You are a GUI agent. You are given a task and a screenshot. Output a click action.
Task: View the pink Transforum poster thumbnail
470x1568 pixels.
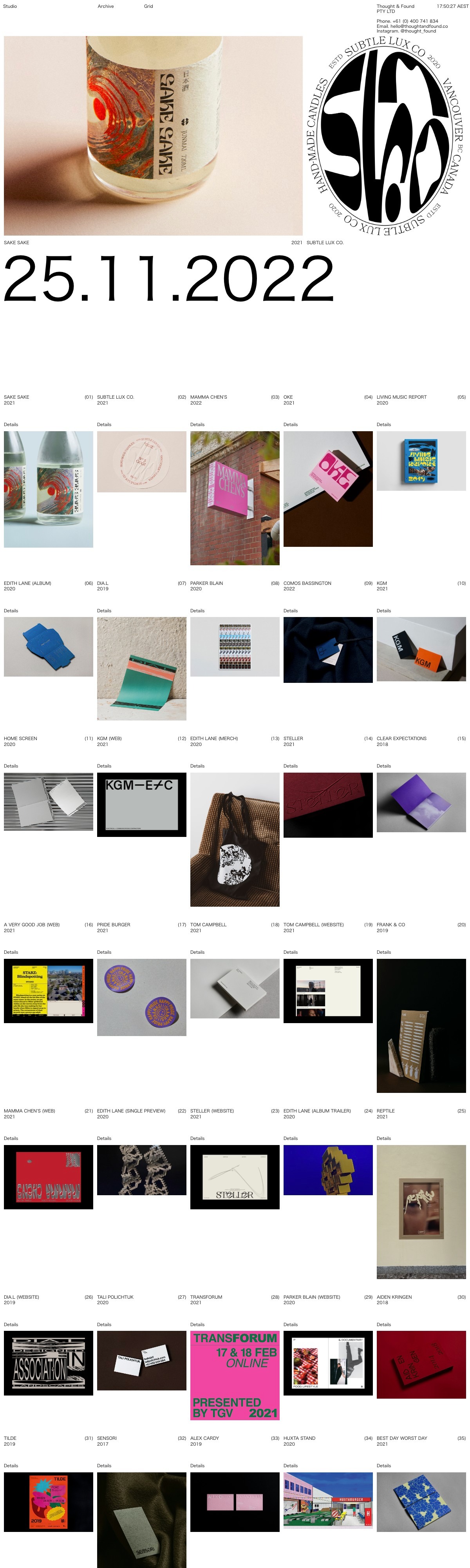(x=235, y=1375)
